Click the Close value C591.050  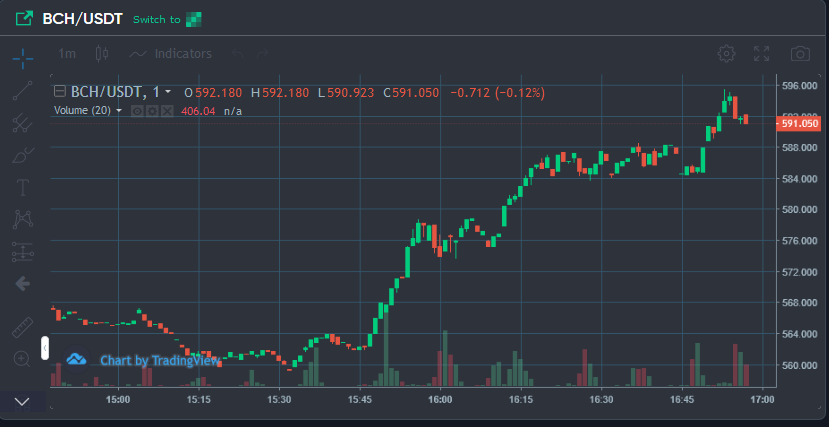coord(411,93)
